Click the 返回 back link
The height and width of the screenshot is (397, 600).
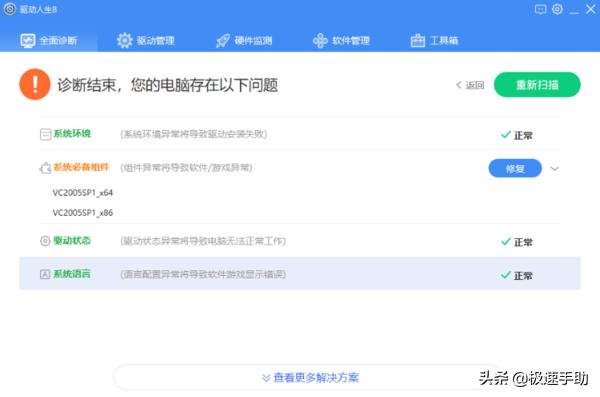point(470,85)
